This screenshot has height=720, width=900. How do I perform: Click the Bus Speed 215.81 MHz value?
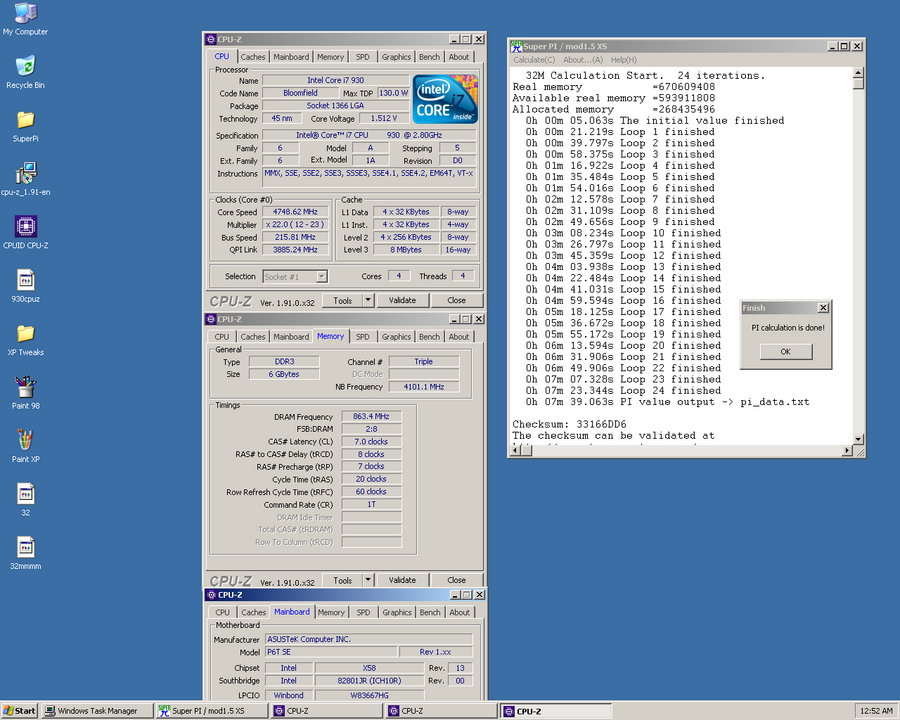pos(295,237)
